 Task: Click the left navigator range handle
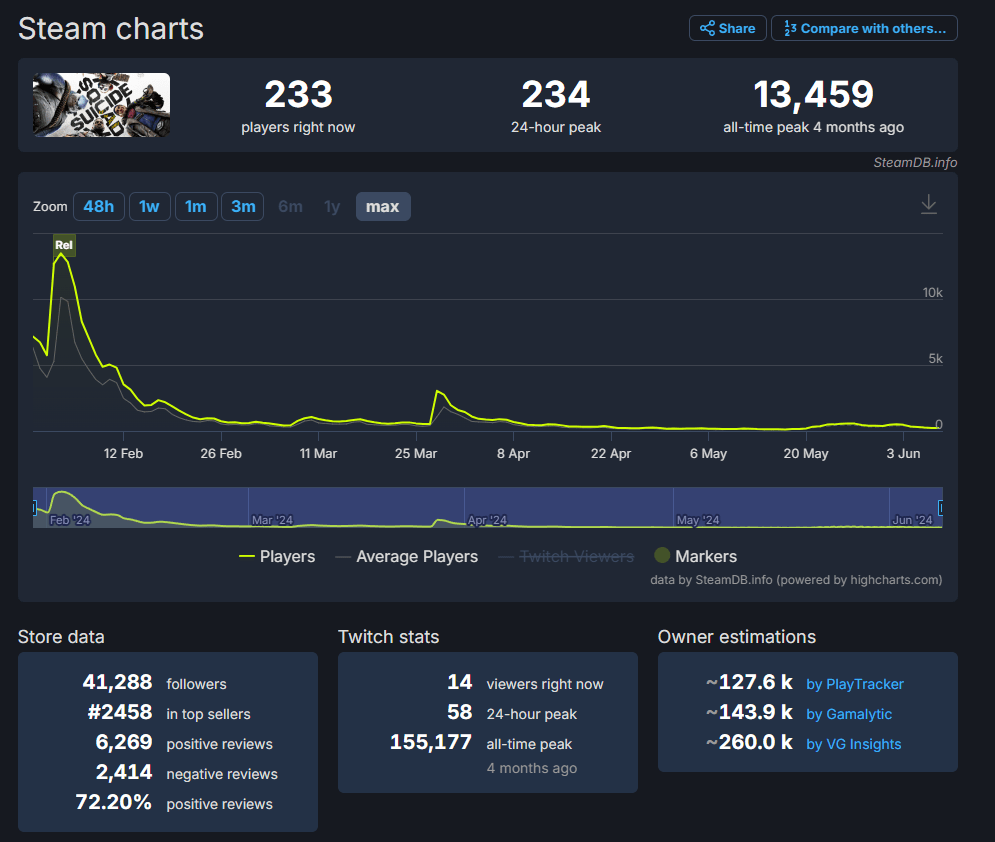[34, 507]
